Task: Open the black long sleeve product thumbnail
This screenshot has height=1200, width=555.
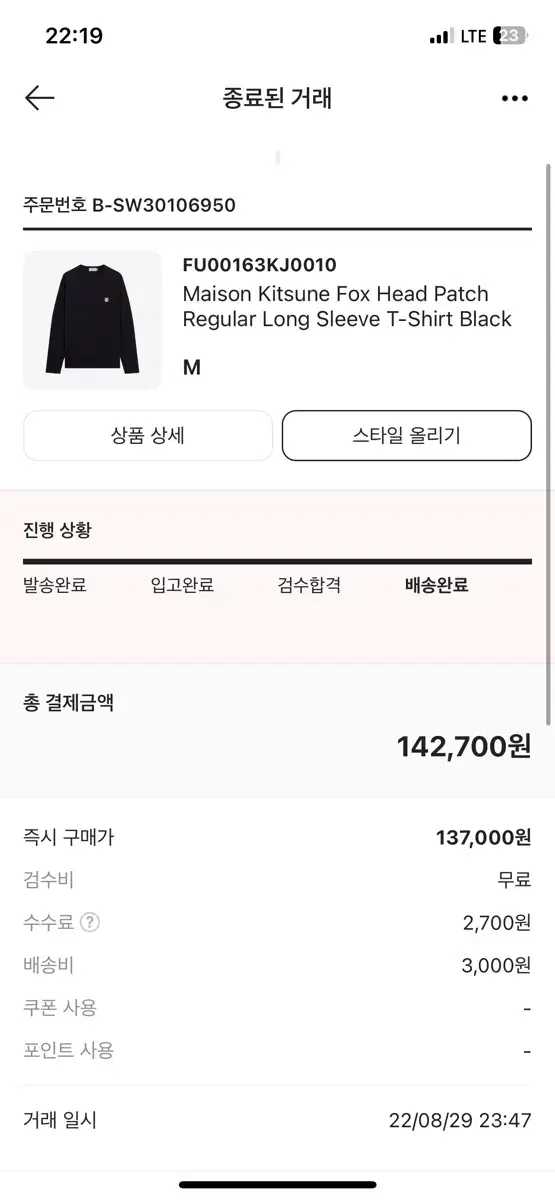Action: 92,320
